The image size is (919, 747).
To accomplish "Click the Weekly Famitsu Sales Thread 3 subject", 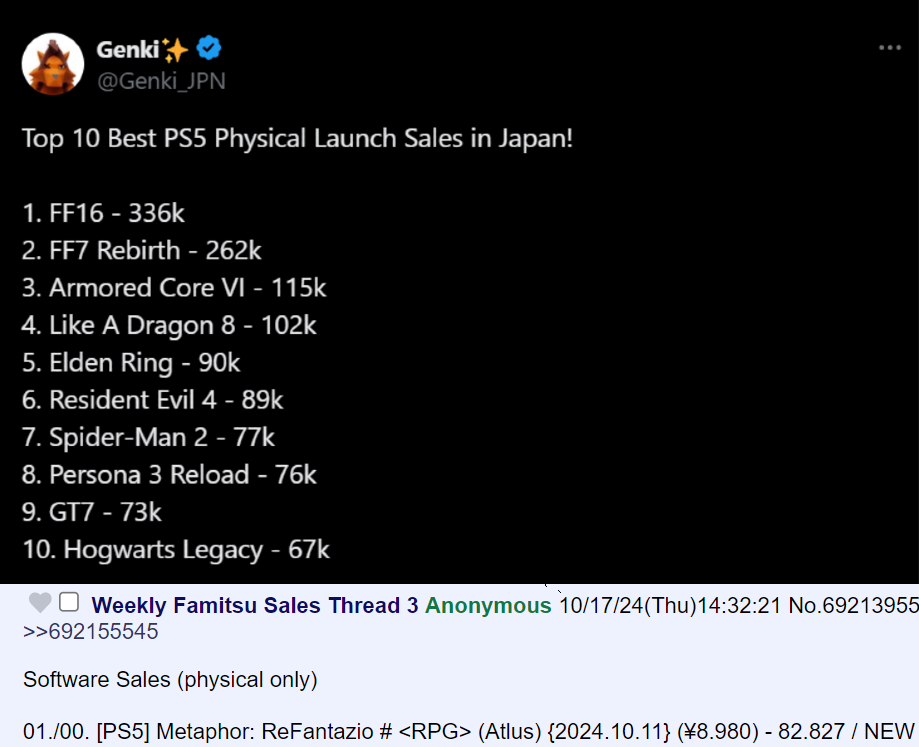I will tap(254, 605).
